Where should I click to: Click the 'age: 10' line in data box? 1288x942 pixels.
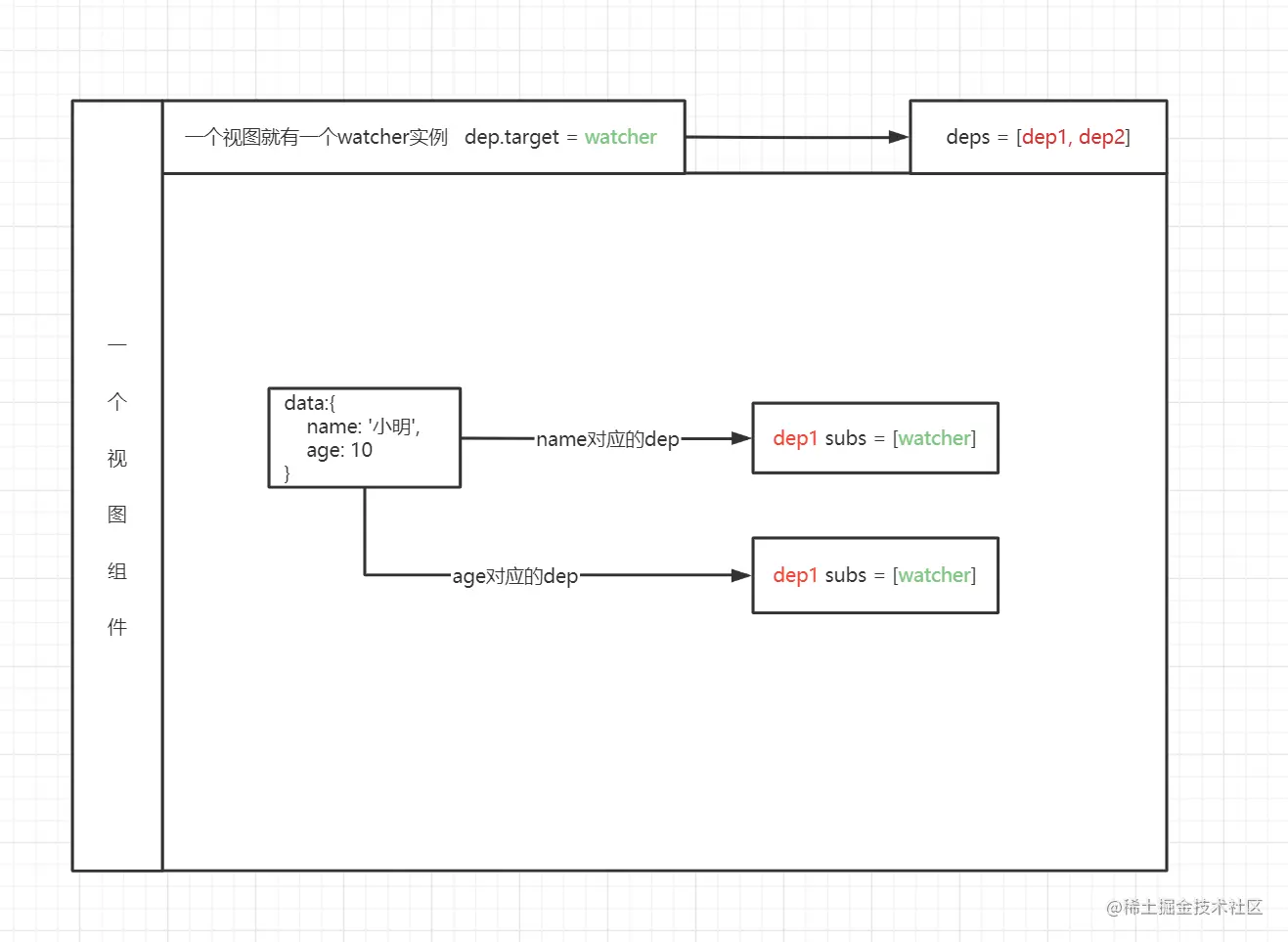pyautogui.click(x=339, y=450)
